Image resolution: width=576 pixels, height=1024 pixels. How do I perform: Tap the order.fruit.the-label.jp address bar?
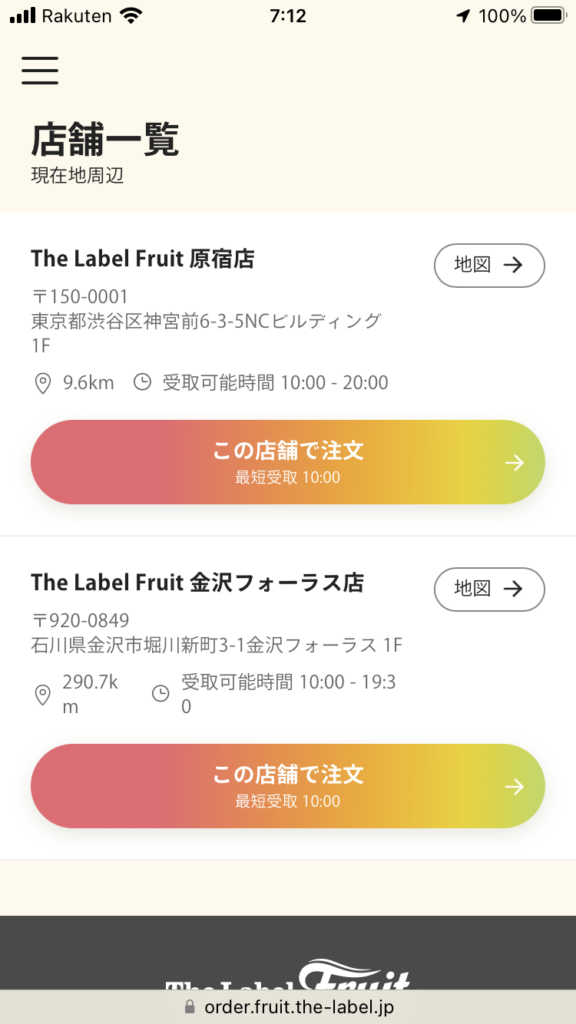288,1006
